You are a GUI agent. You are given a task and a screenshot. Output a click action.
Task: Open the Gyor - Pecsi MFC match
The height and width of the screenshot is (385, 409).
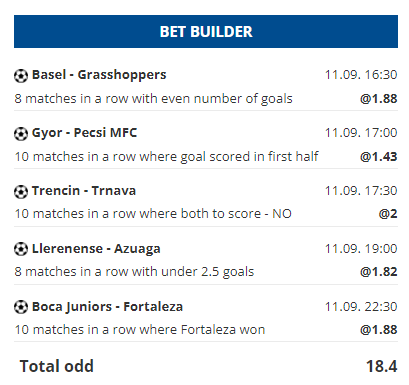click(84, 133)
